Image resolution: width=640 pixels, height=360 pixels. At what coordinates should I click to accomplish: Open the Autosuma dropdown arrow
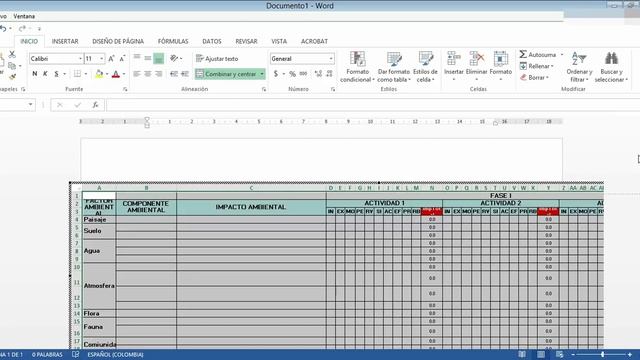point(562,54)
